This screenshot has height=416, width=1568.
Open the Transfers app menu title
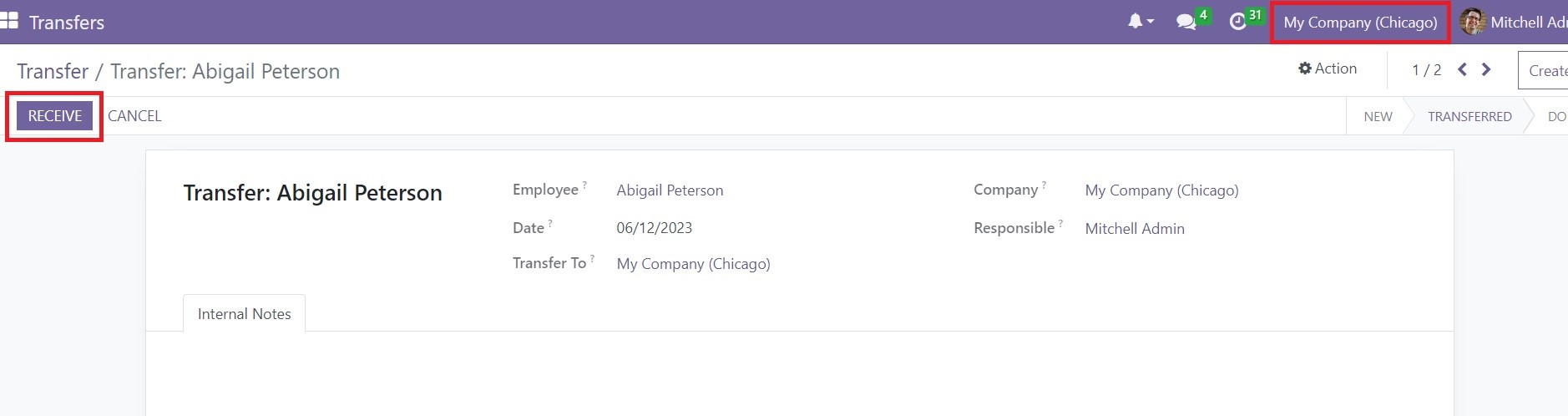pos(67,23)
